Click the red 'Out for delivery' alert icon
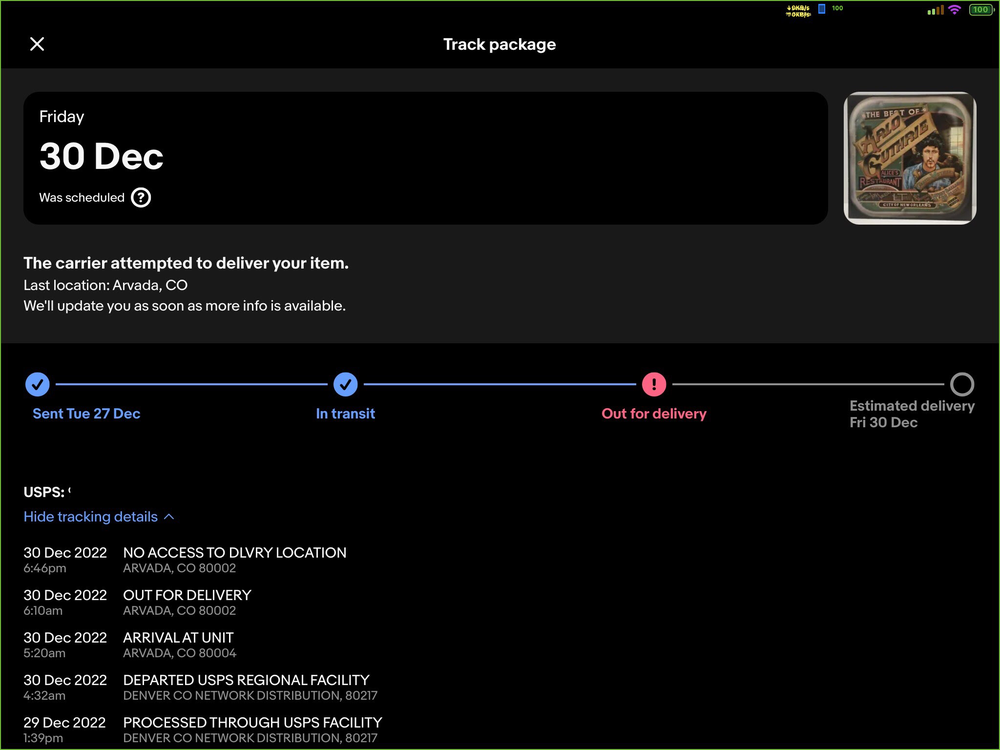Viewport: 1000px width, 750px height. (x=654, y=384)
